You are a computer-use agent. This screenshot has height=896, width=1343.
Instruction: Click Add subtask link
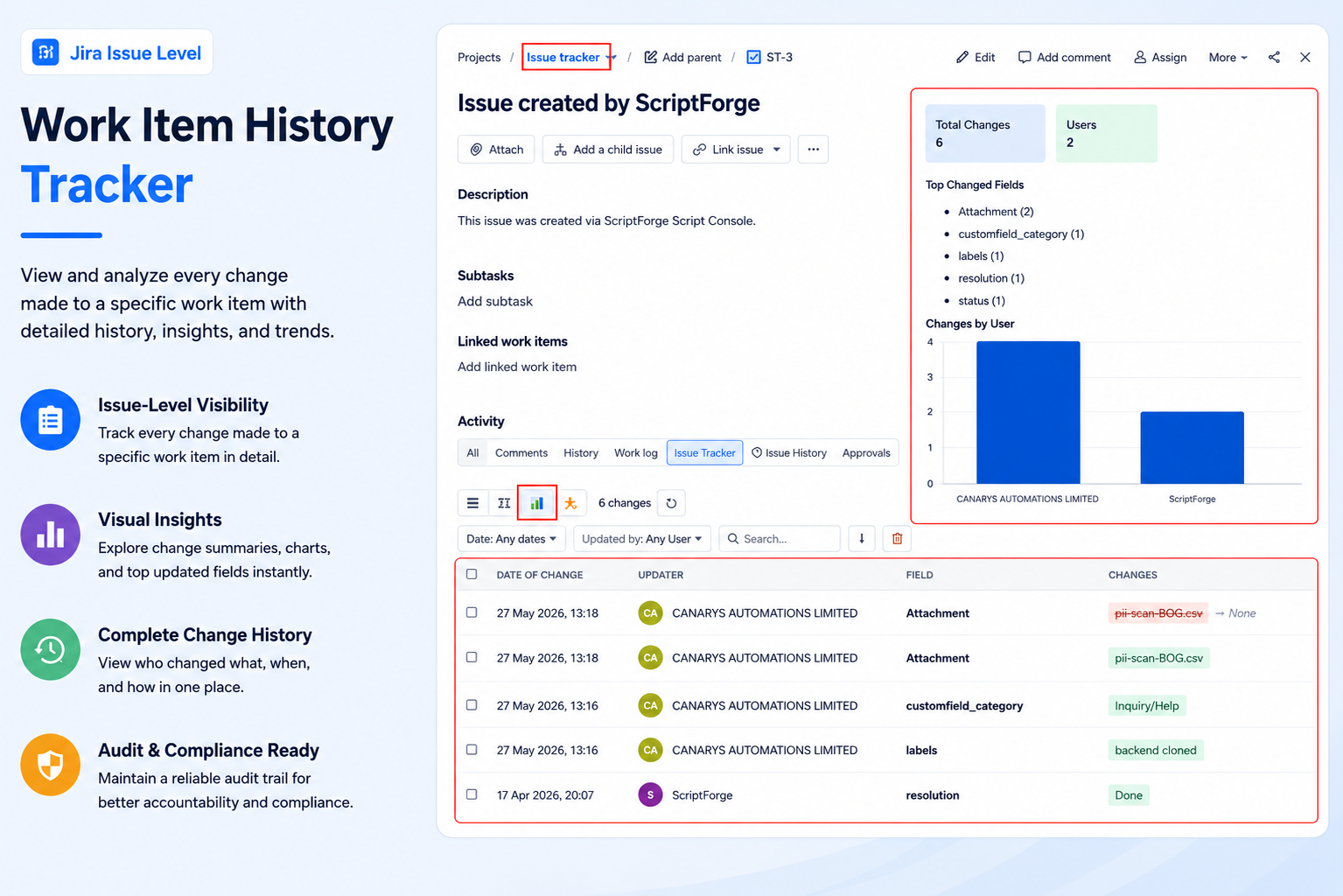tap(495, 301)
